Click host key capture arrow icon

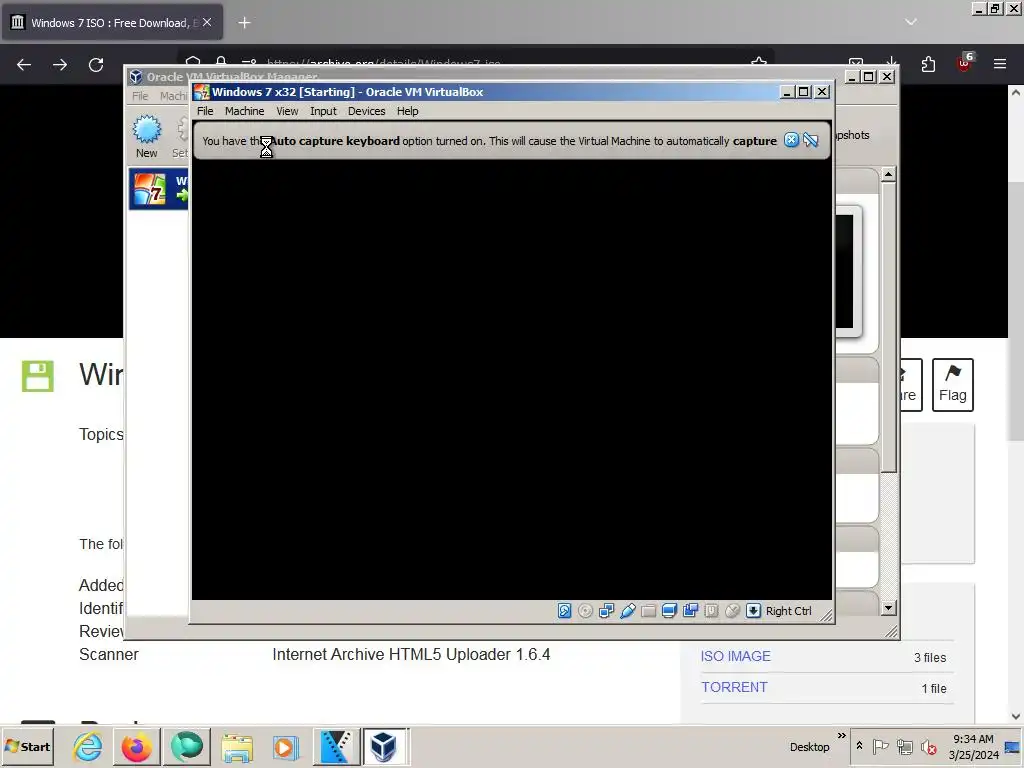(753, 611)
